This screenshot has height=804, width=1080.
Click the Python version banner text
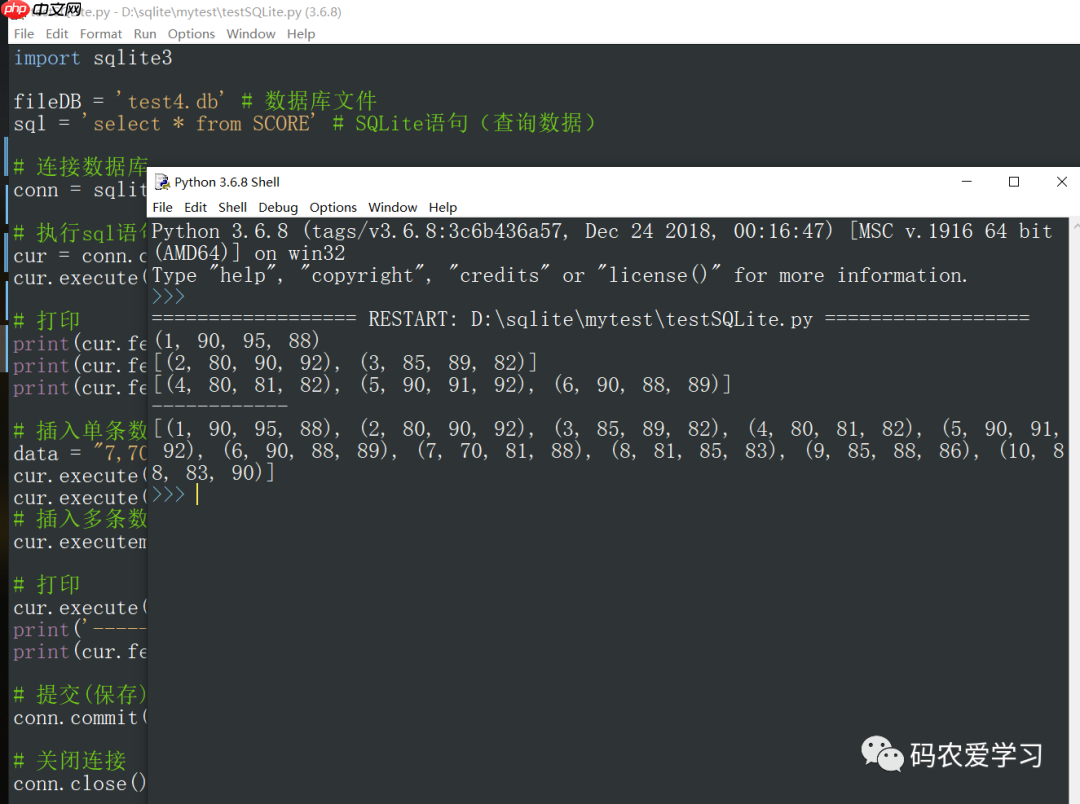601,242
